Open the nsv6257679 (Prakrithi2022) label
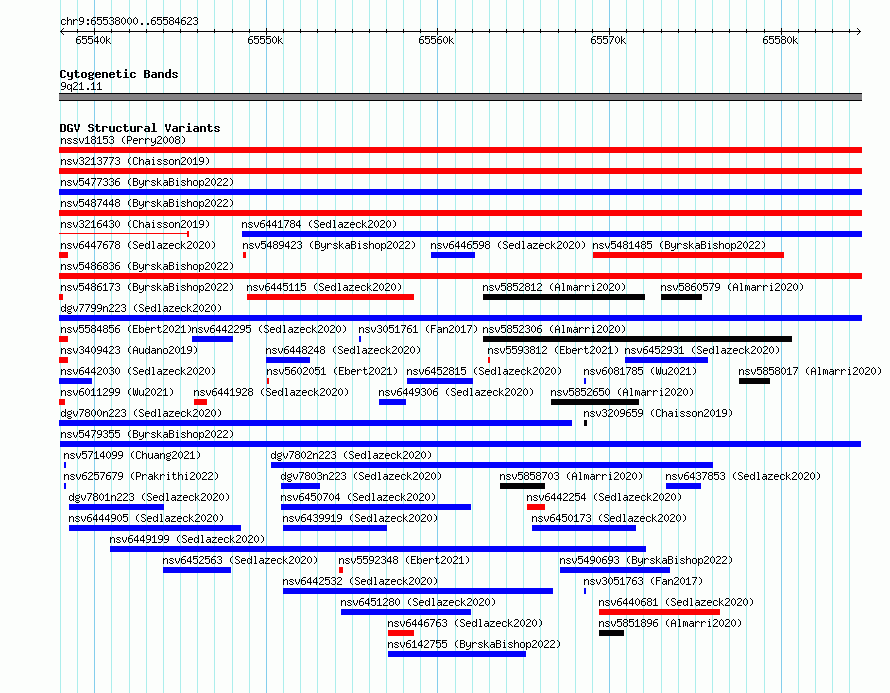 pos(141,476)
